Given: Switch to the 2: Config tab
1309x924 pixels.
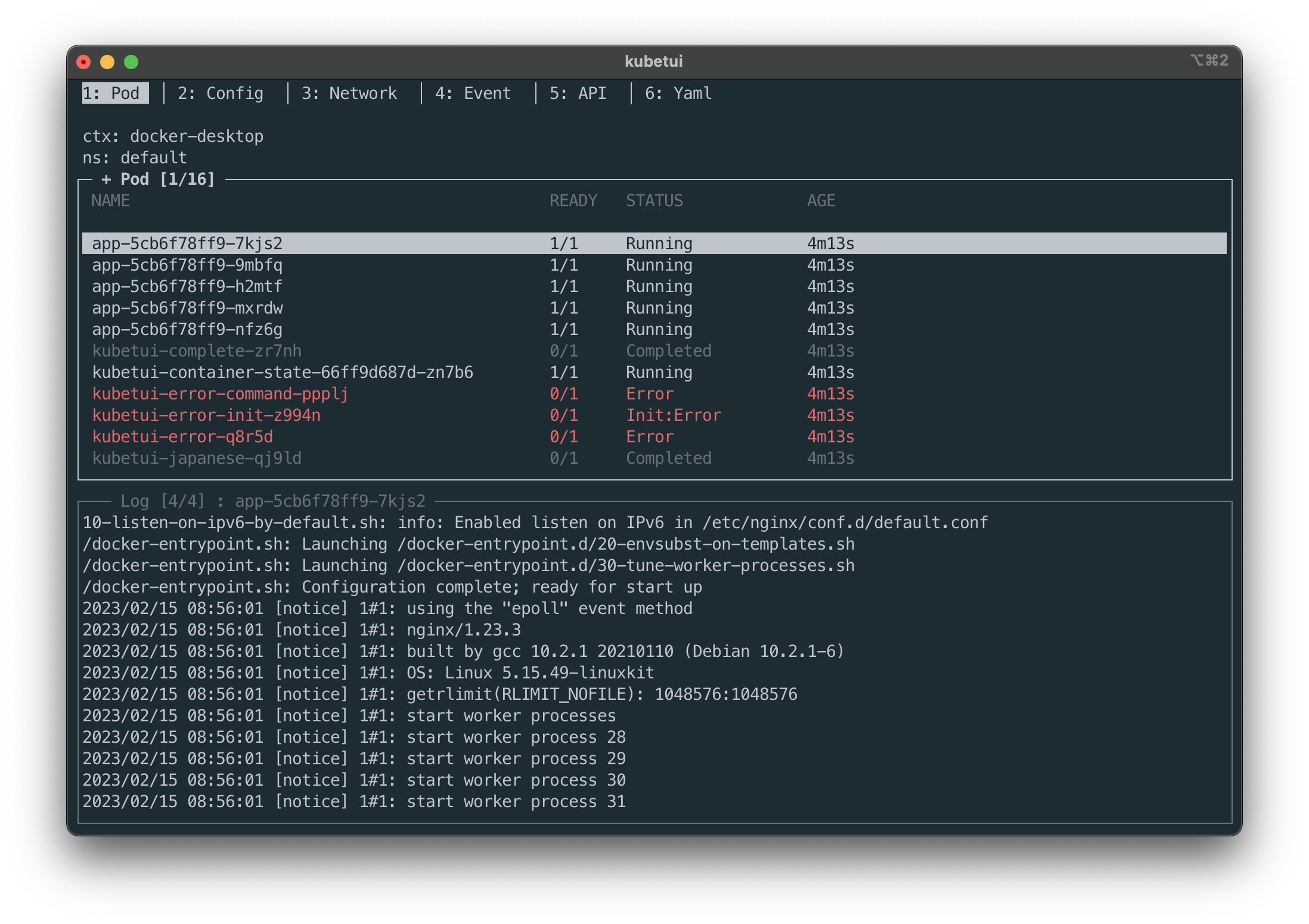Looking at the screenshot, I should click(x=220, y=94).
